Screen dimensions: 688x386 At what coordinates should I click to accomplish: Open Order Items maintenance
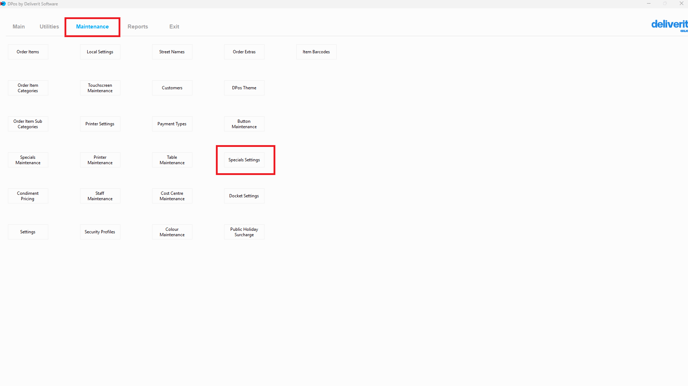pyautogui.click(x=28, y=52)
